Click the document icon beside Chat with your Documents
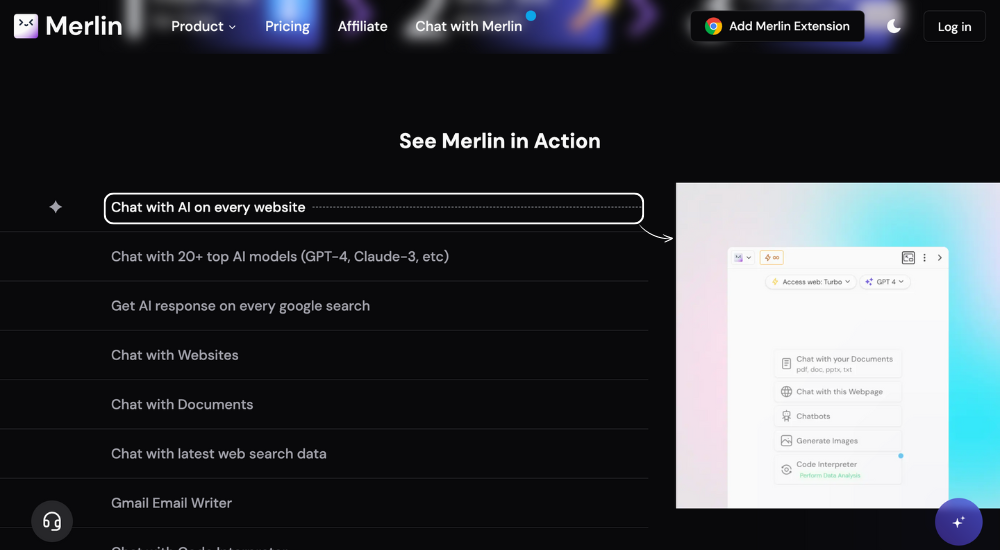The image size is (1000, 550). coord(786,364)
